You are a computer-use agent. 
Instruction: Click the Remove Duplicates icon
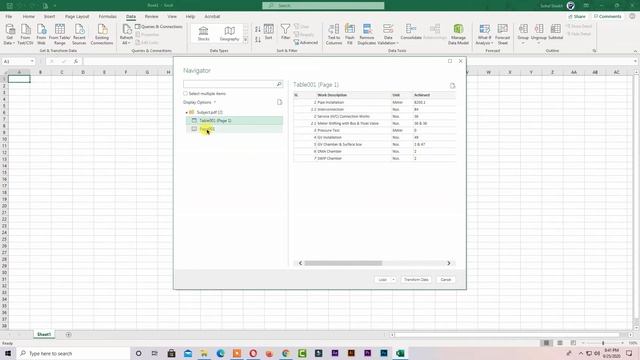(367, 34)
